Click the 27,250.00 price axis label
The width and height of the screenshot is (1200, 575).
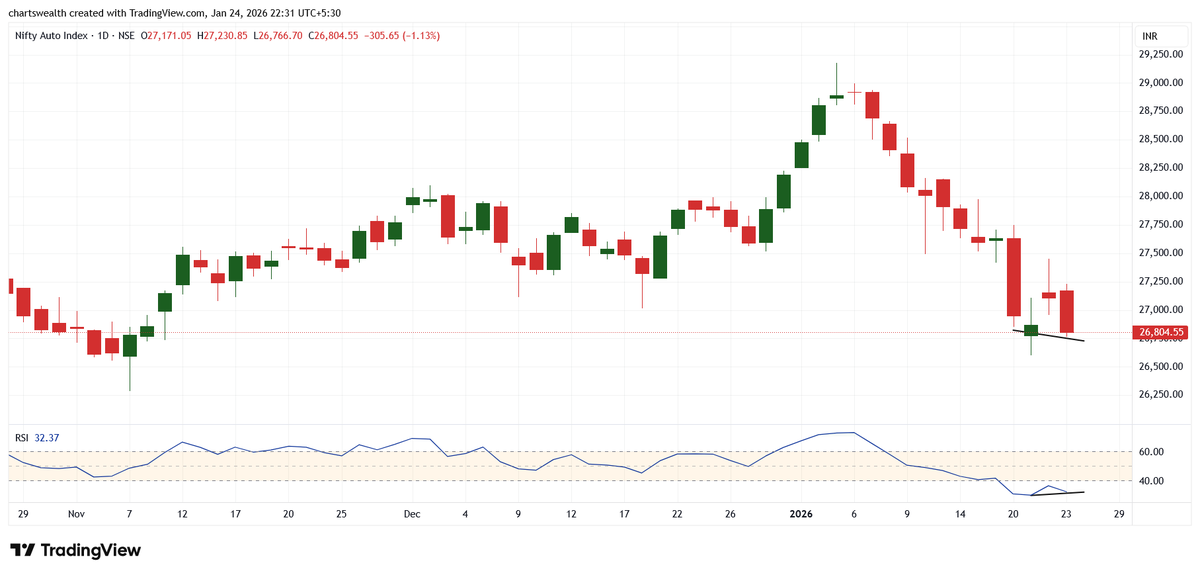coord(1161,282)
